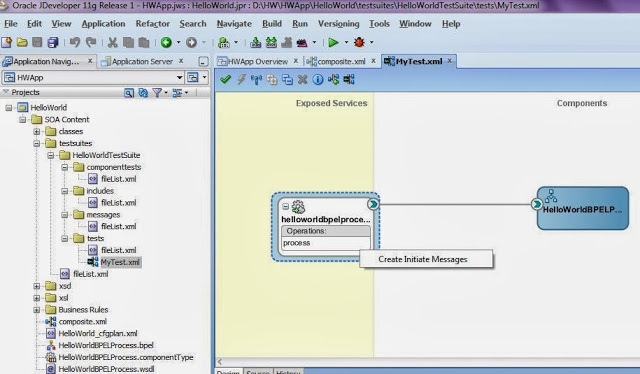Image resolution: width=640 pixels, height=374 pixels.
Task: Click the green Back navigation icon
Action: (166, 42)
